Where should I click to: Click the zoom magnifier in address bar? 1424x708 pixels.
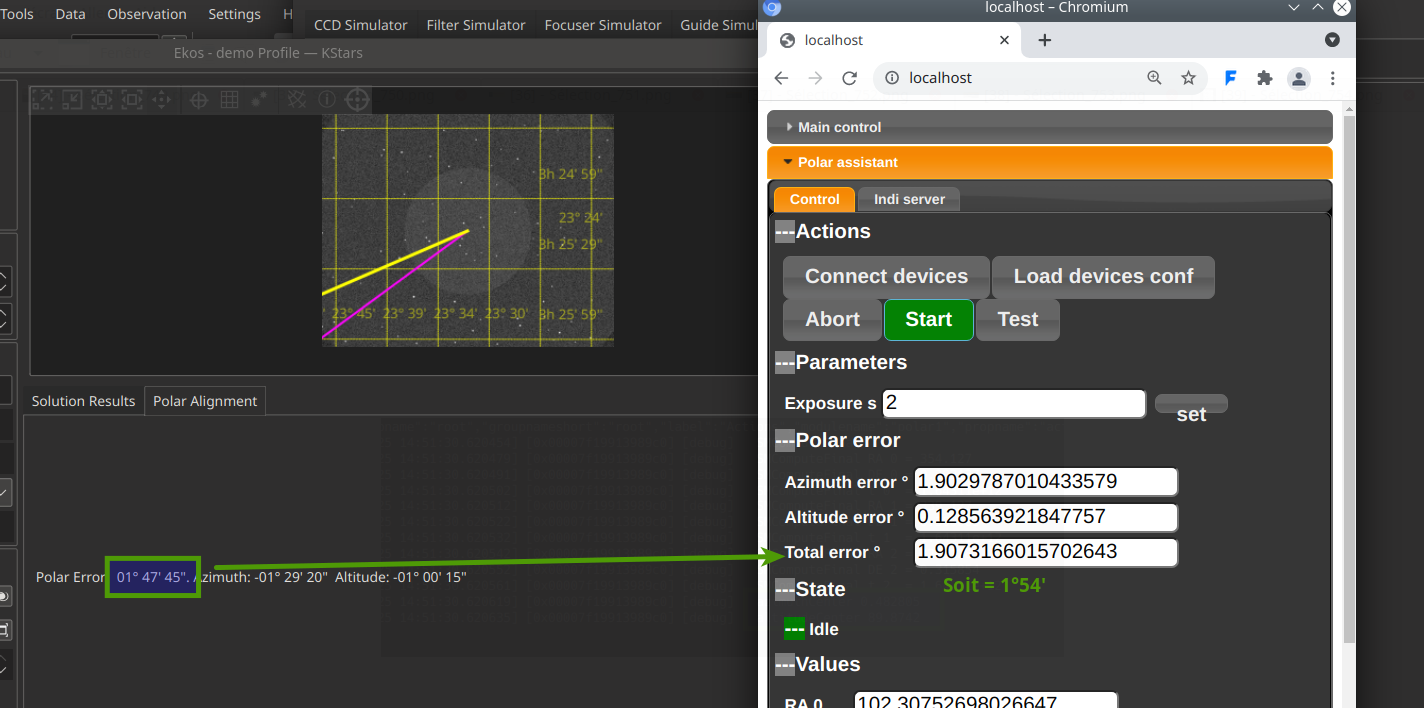tap(1154, 78)
